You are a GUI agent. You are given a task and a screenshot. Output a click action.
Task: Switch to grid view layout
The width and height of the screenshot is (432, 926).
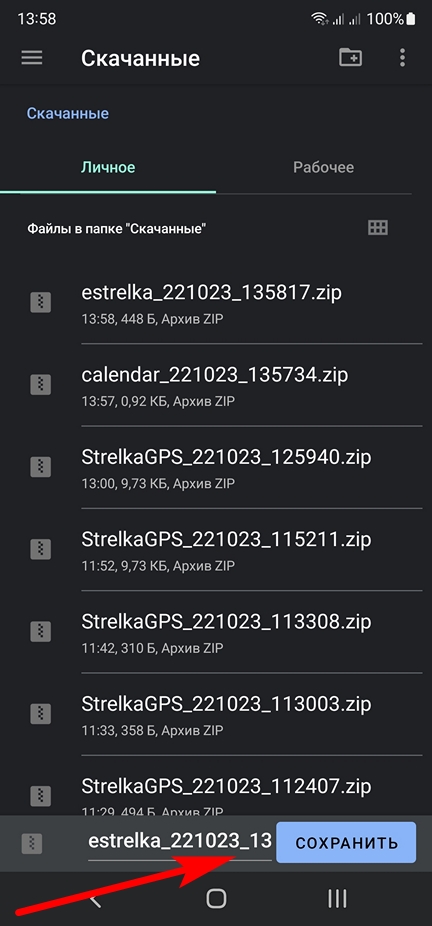pos(378,227)
